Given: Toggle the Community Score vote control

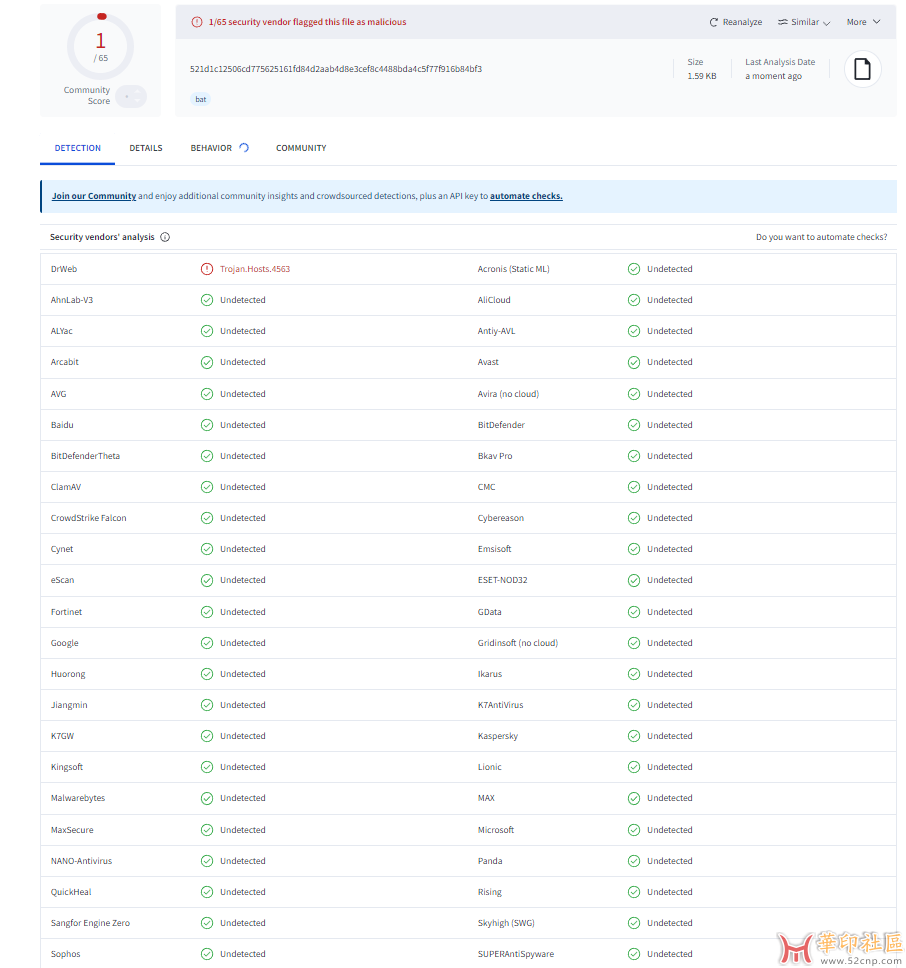Looking at the screenshot, I should pos(131,96).
